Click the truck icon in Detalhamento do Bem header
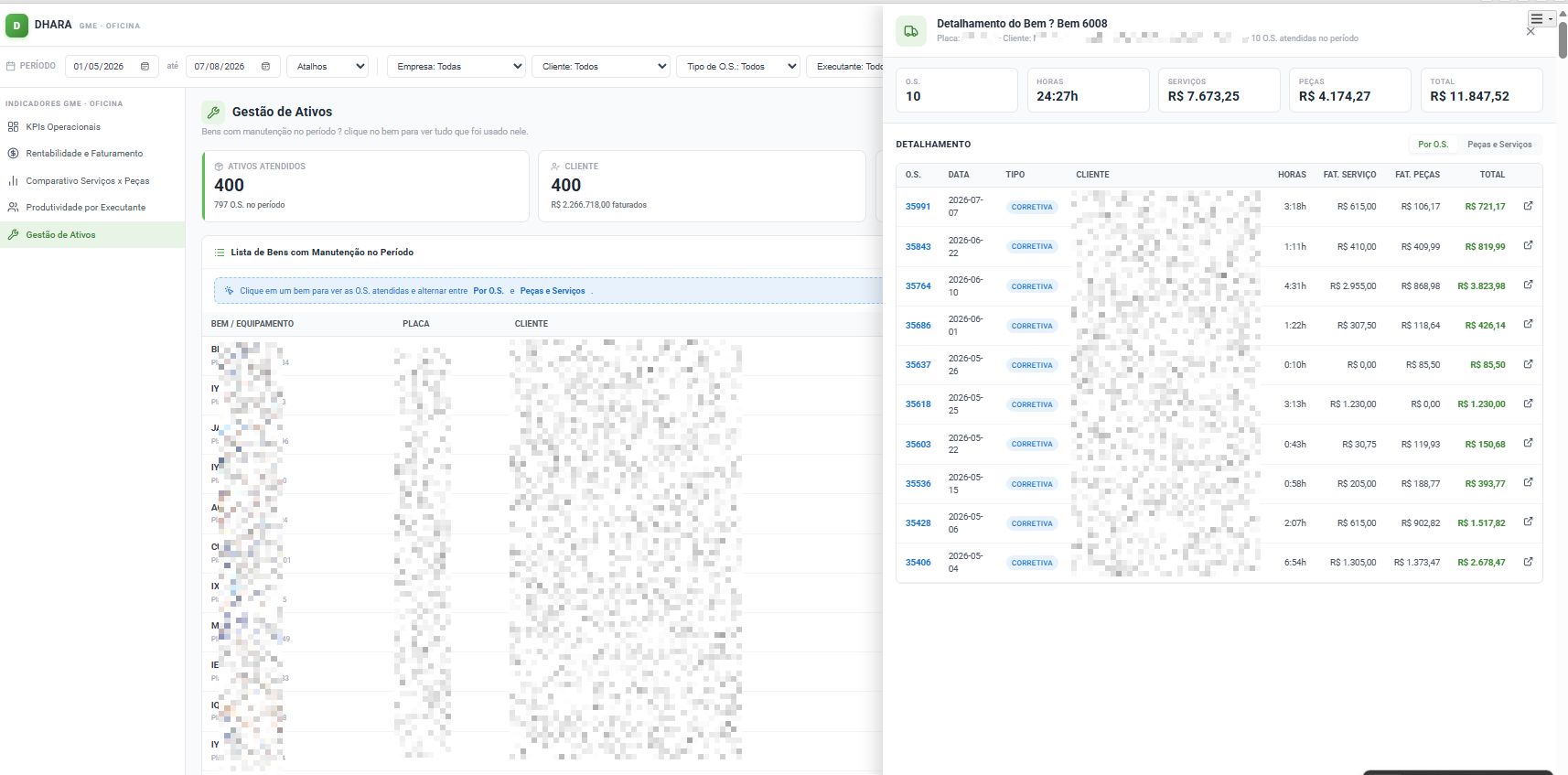The width and height of the screenshot is (1568, 775). pos(910,31)
